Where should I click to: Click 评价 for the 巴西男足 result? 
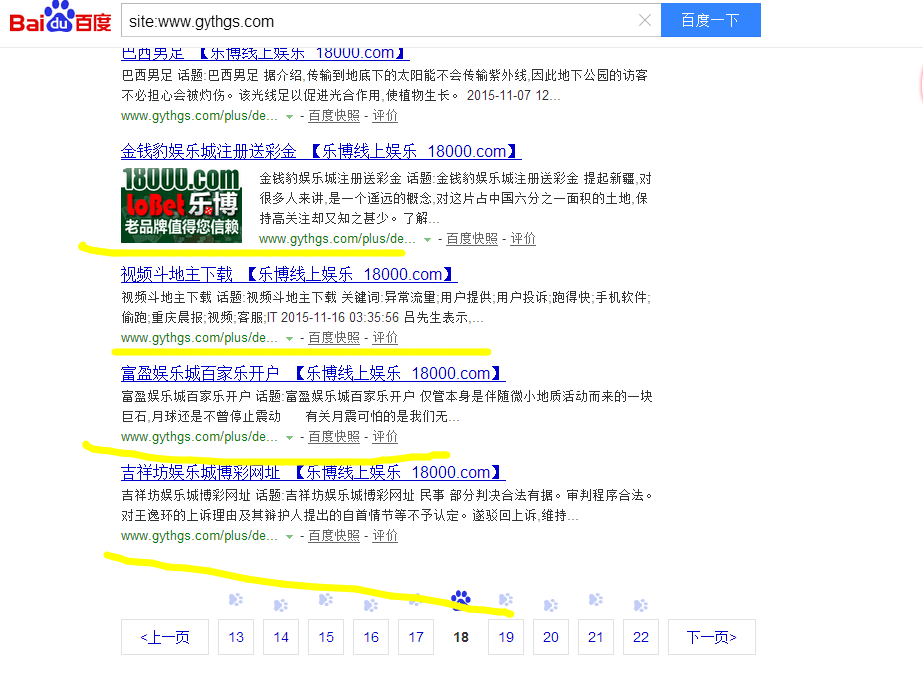tap(385, 116)
